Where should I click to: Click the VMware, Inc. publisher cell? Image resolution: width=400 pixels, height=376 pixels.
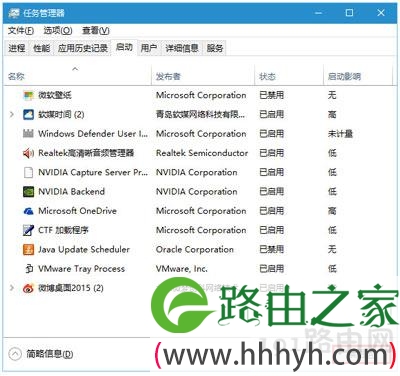pyautogui.click(x=182, y=269)
